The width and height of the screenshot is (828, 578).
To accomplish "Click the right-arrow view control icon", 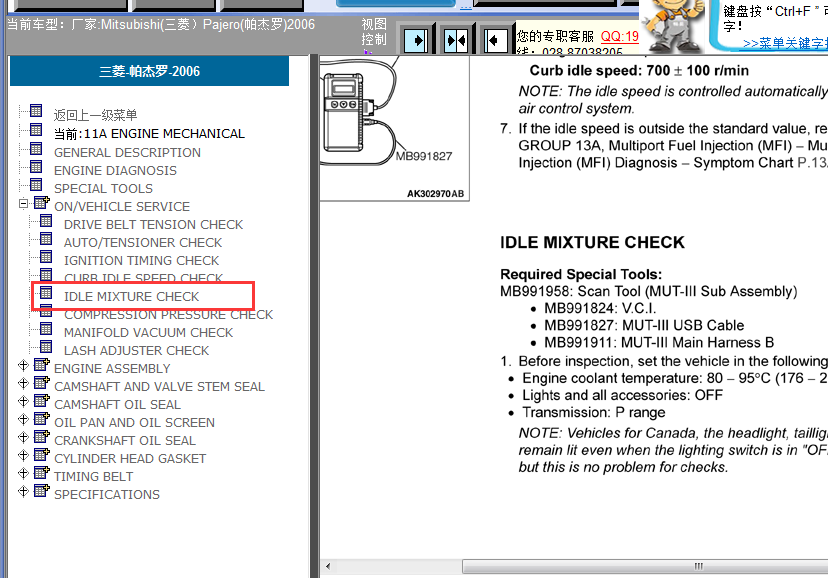I will click(x=416, y=41).
